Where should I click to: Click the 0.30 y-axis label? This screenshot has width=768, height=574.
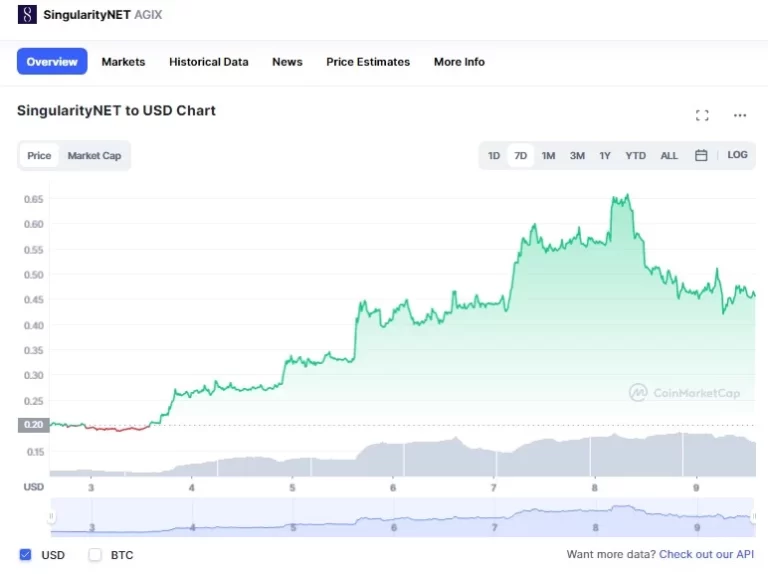click(34, 376)
